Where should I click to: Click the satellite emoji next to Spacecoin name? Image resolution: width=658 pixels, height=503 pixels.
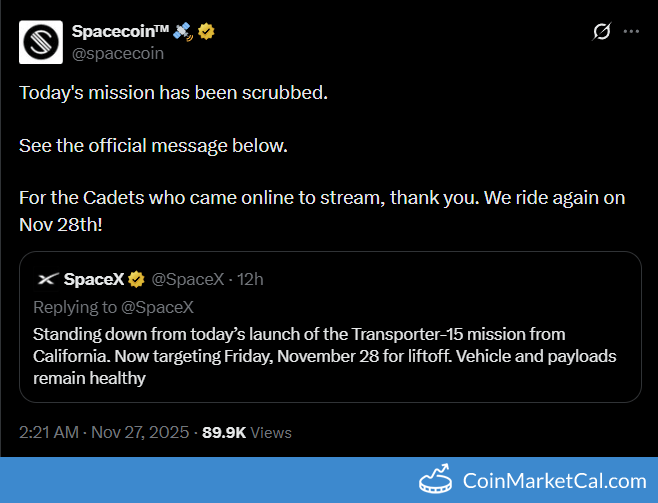click(182, 32)
